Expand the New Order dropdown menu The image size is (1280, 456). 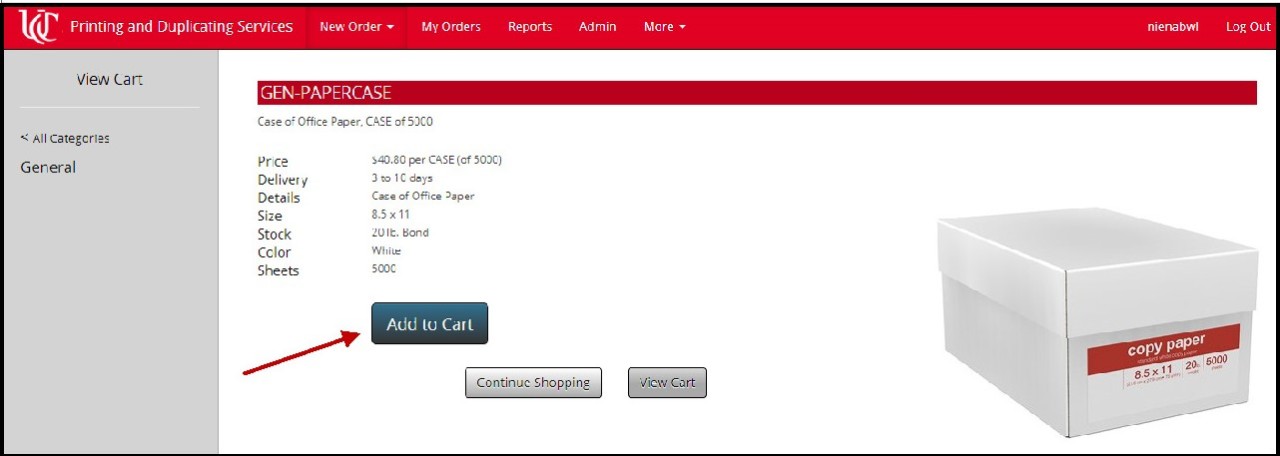click(x=356, y=27)
